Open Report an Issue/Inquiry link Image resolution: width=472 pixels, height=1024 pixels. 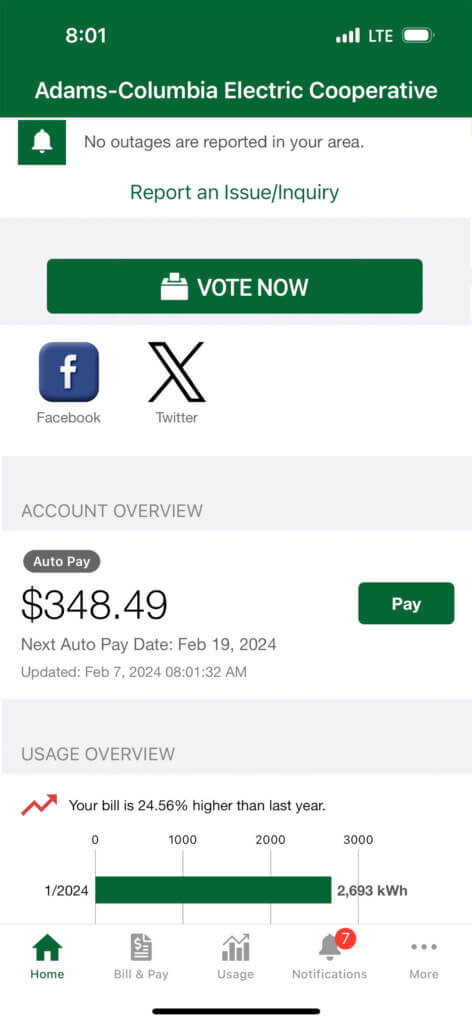click(234, 193)
